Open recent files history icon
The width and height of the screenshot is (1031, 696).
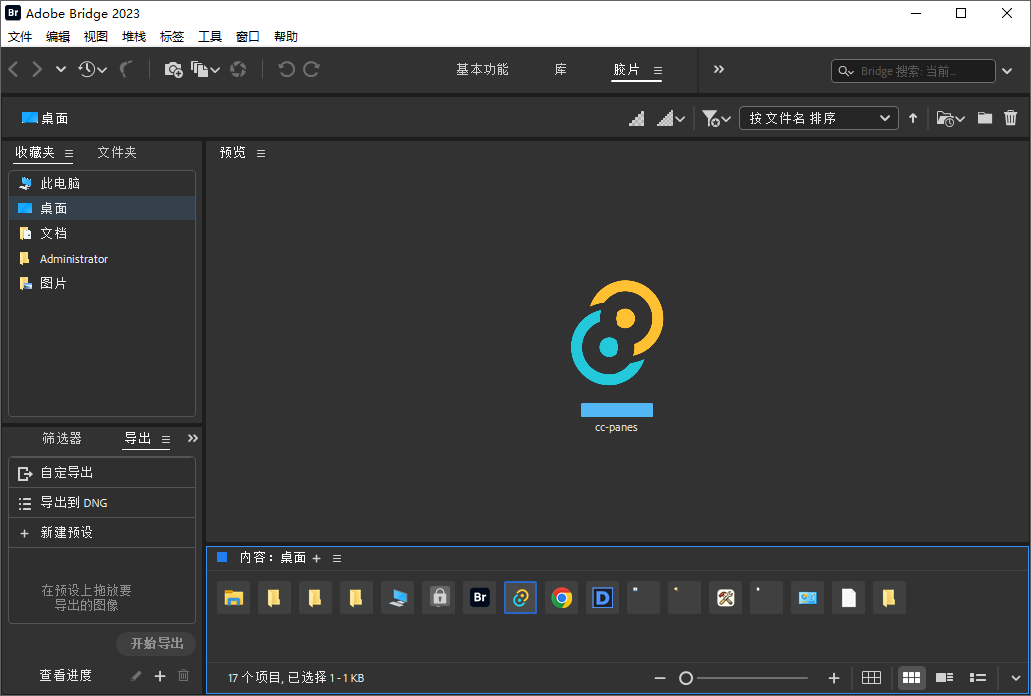click(87, 69)
